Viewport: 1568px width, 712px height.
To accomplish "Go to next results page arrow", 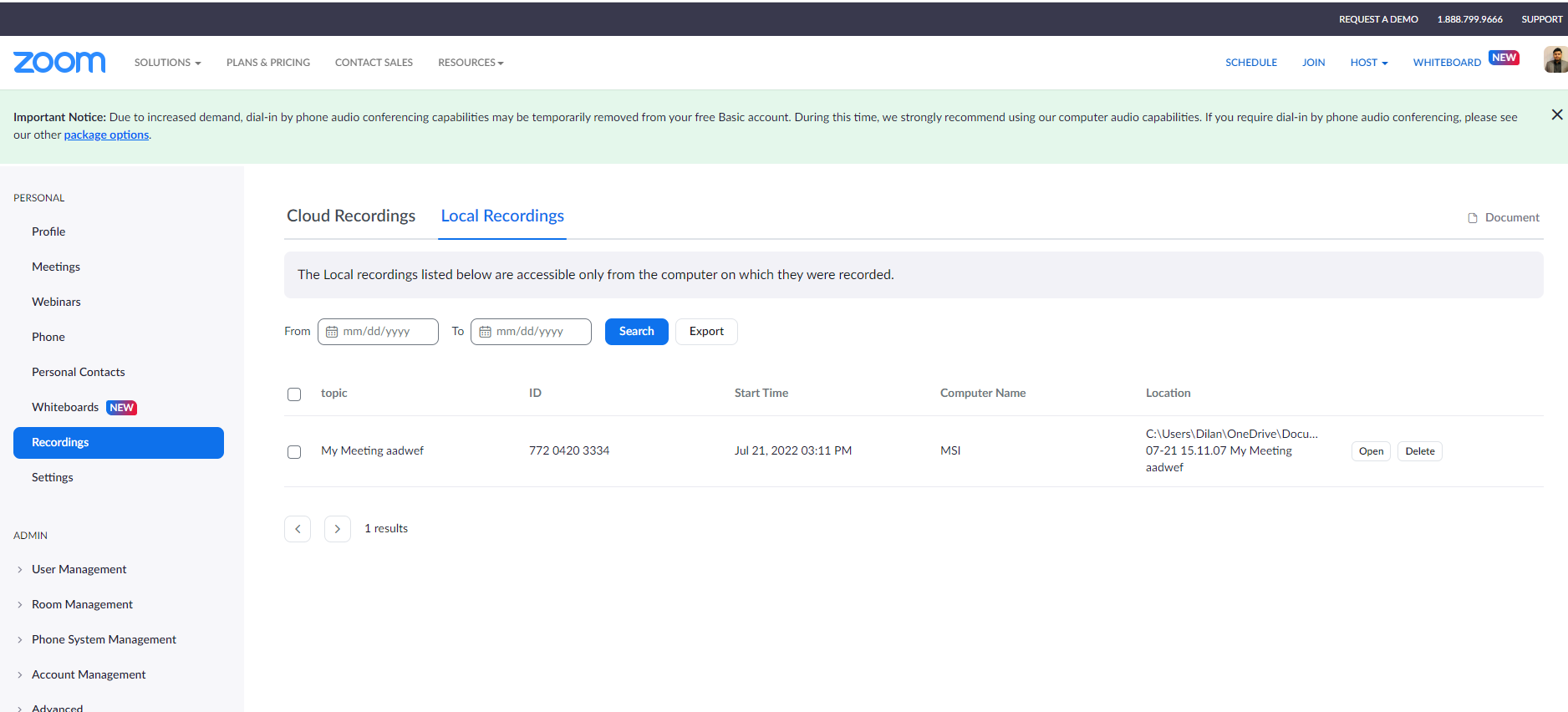I will [338, 529].
